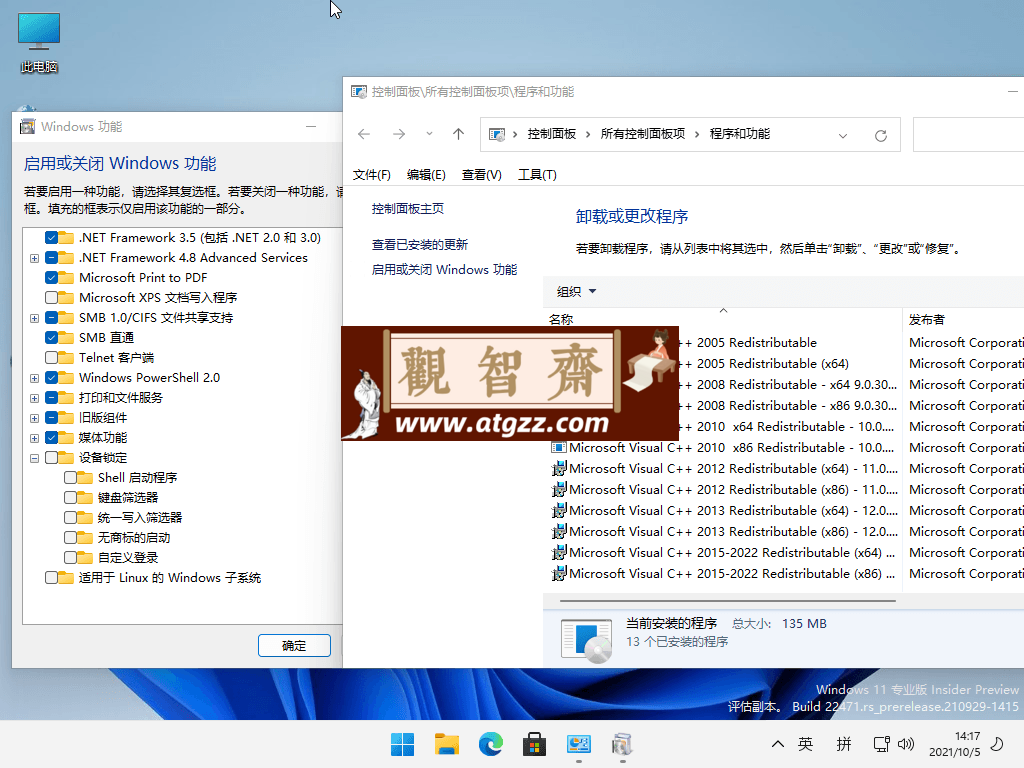
Task: Expand 打印和文件服务 node
Action: (x=34, y=398)
